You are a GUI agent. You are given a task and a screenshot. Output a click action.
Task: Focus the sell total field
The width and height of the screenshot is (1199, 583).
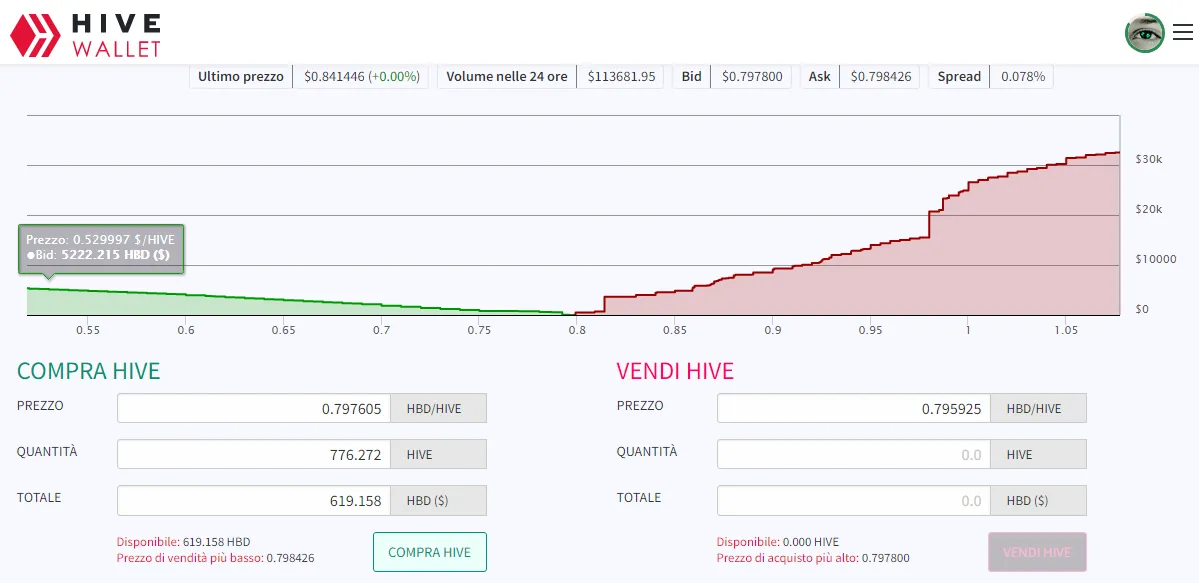pos(854,500)
